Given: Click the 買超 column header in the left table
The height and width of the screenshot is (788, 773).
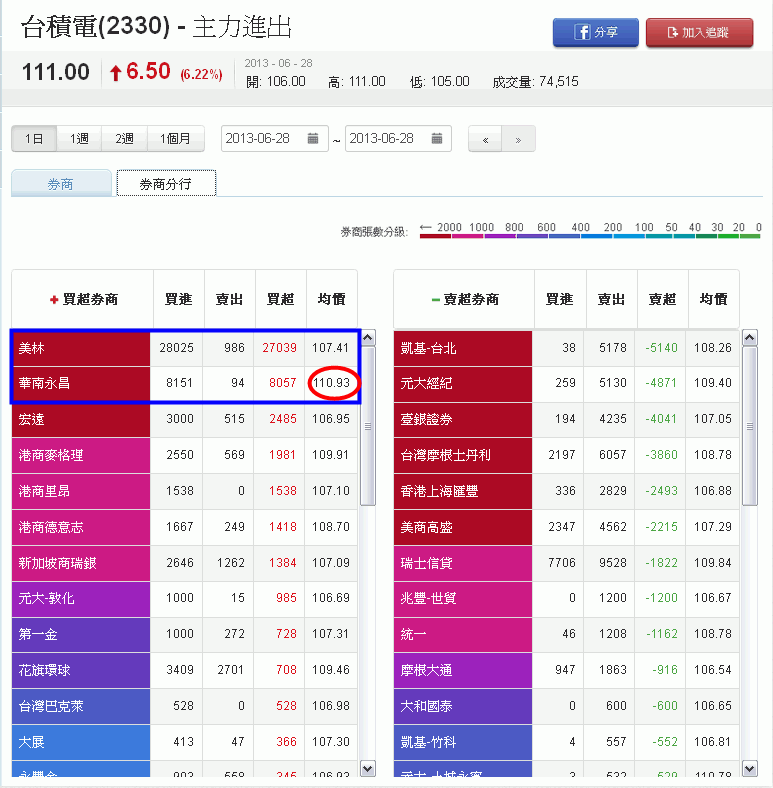Looking at the screenshot, I should click(x=280, y=299).
